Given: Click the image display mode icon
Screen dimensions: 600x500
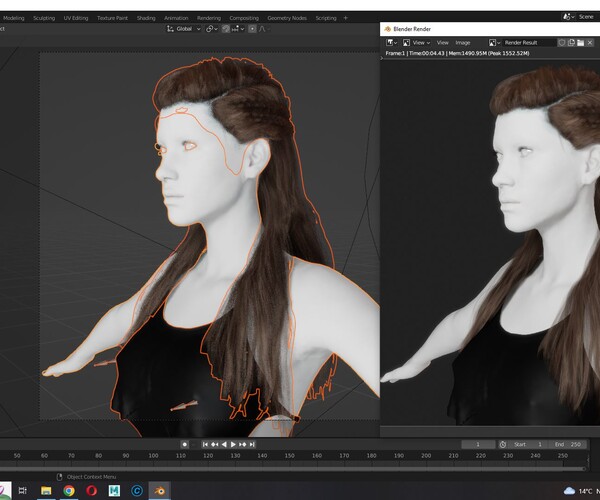Looking at the screenshot, I should (x=406, y=42).
